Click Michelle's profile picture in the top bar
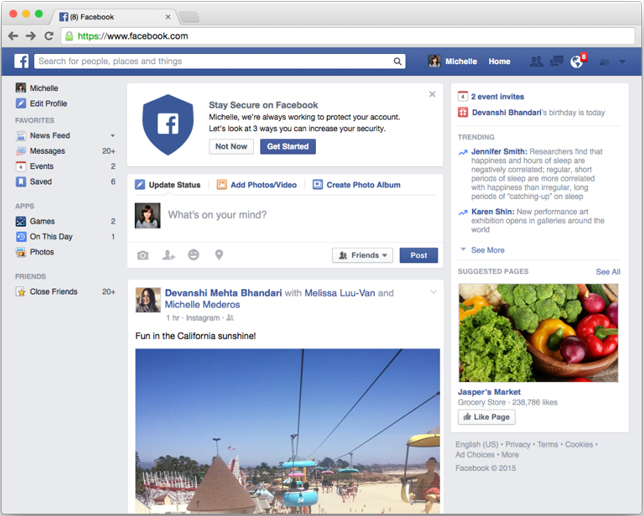Viewport: 644px width, 516px height. tap(434, 61)
